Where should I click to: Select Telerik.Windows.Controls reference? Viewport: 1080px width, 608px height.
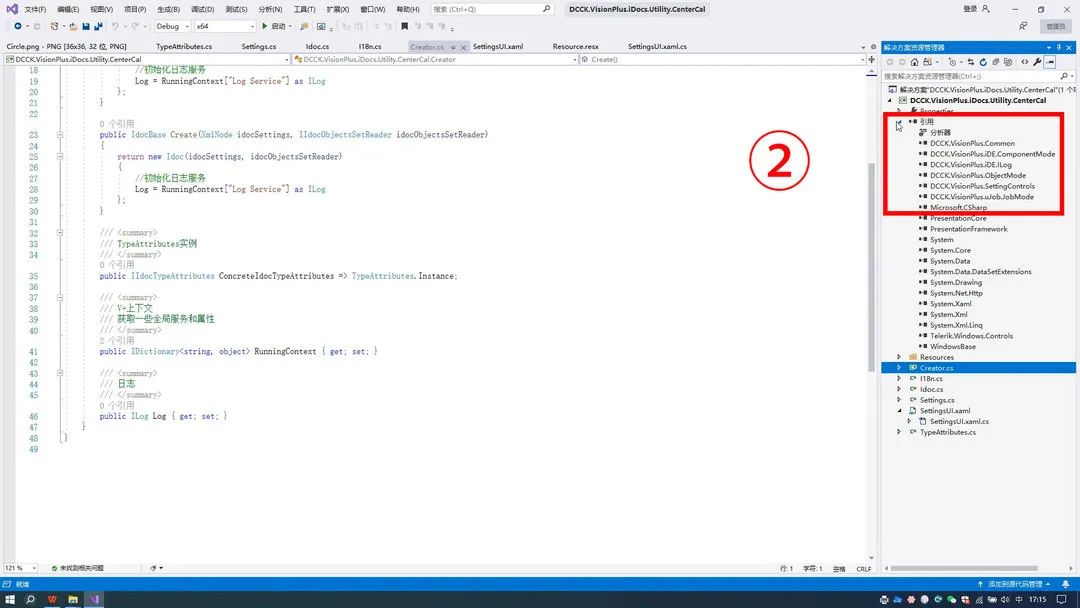tap(971, 336)
